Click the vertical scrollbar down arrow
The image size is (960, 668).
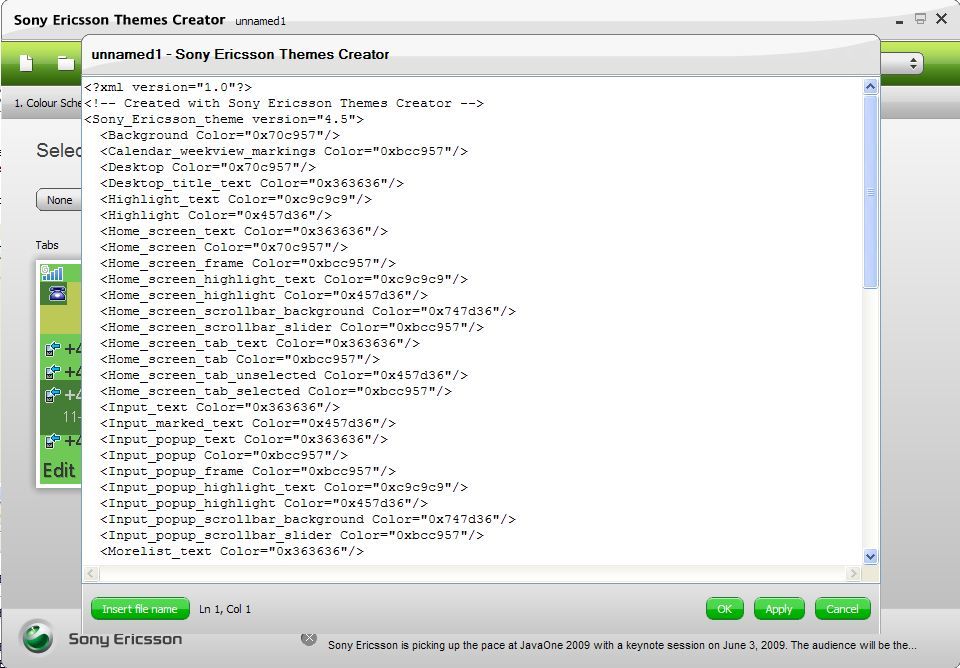[870, 557]
